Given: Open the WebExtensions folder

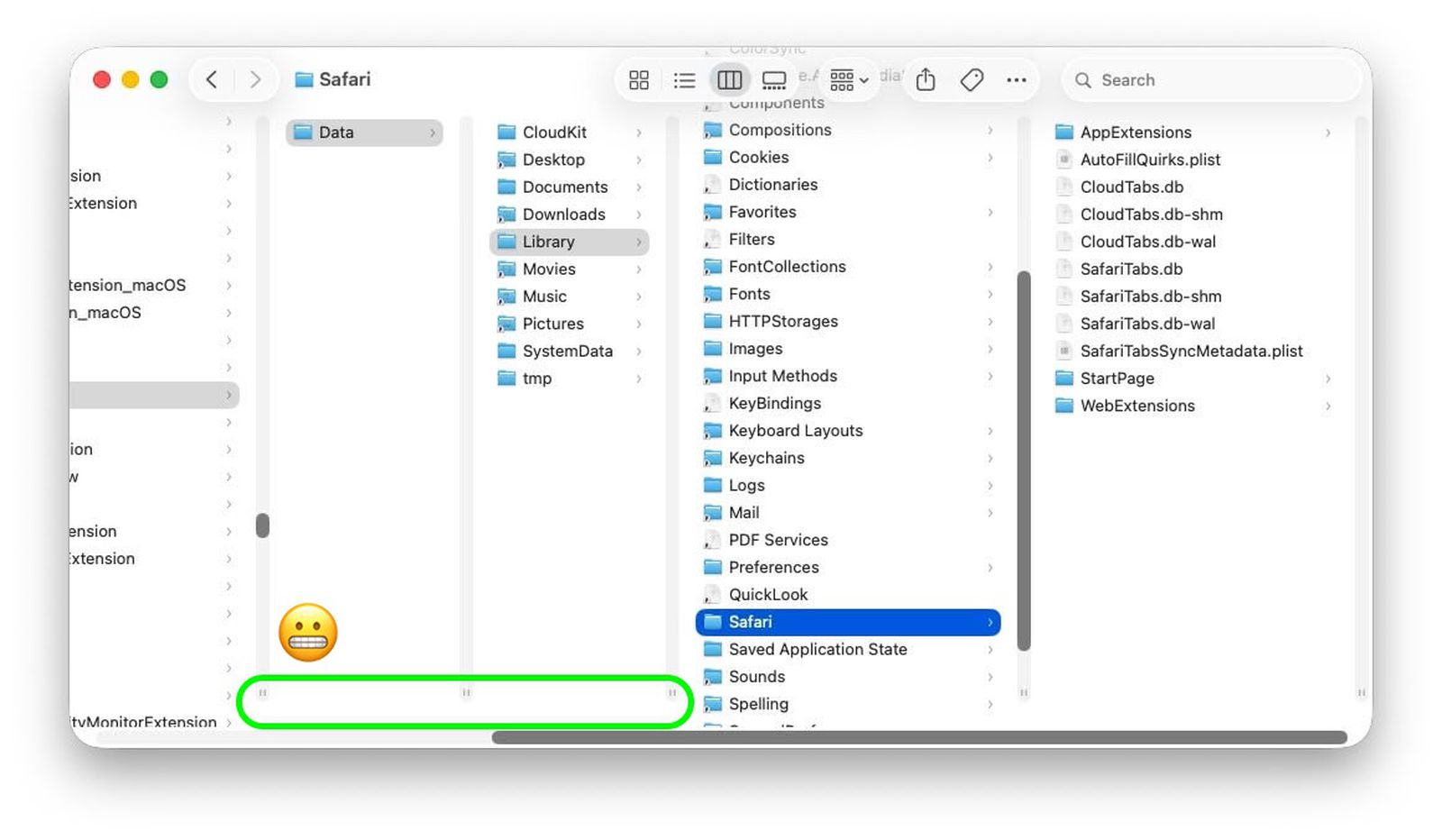Looking at the screenshot, I should coord(1137,406).
